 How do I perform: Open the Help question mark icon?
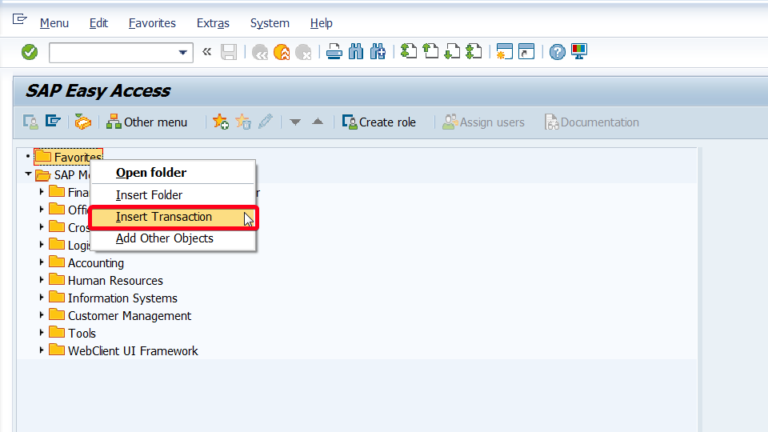pyautogui.click(x=557, y=51)
